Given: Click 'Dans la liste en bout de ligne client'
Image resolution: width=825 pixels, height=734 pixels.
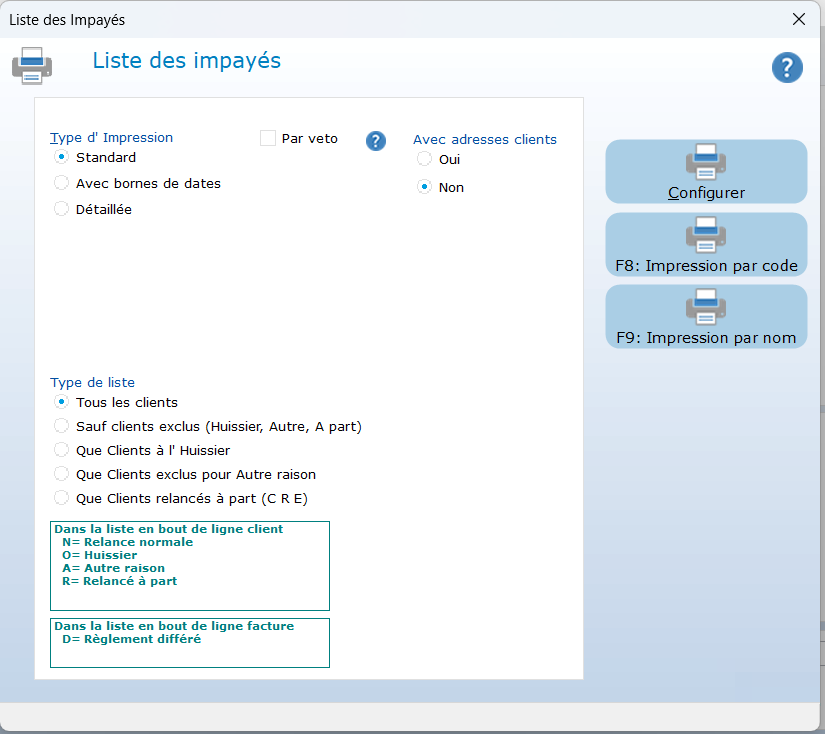Looking at the screenshot, I should 168,529.
